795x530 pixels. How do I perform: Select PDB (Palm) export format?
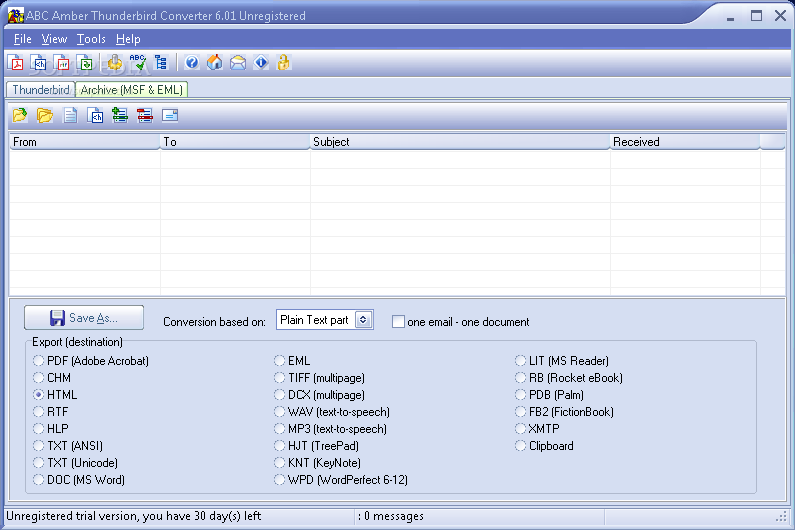[x=549, y=395]
